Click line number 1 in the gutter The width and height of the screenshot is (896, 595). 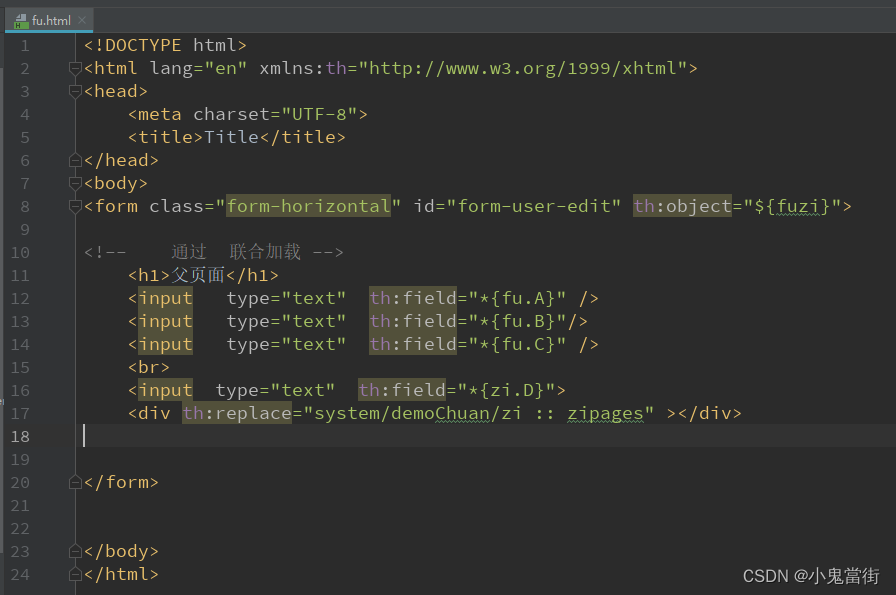(25, 46)
